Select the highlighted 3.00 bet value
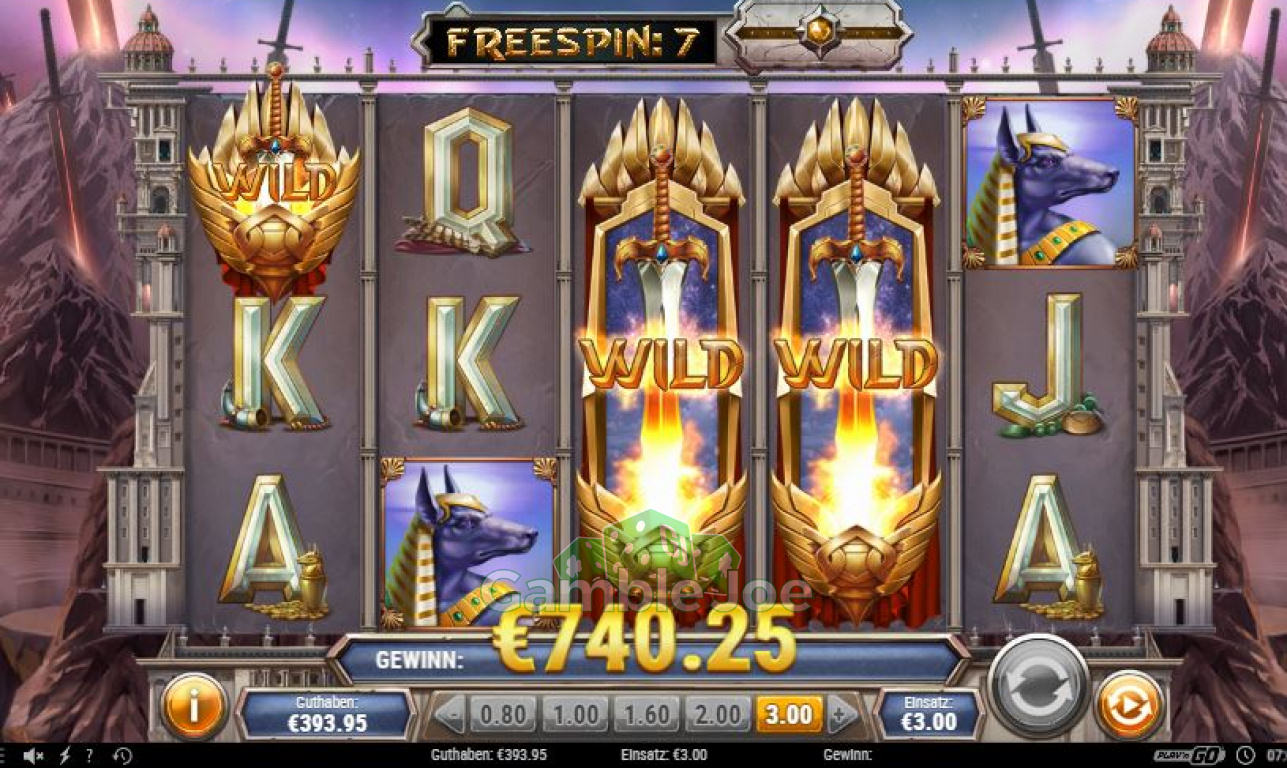Image resolution: width=1287 pixels, height=768 pixels. click(x=790, y=715)
